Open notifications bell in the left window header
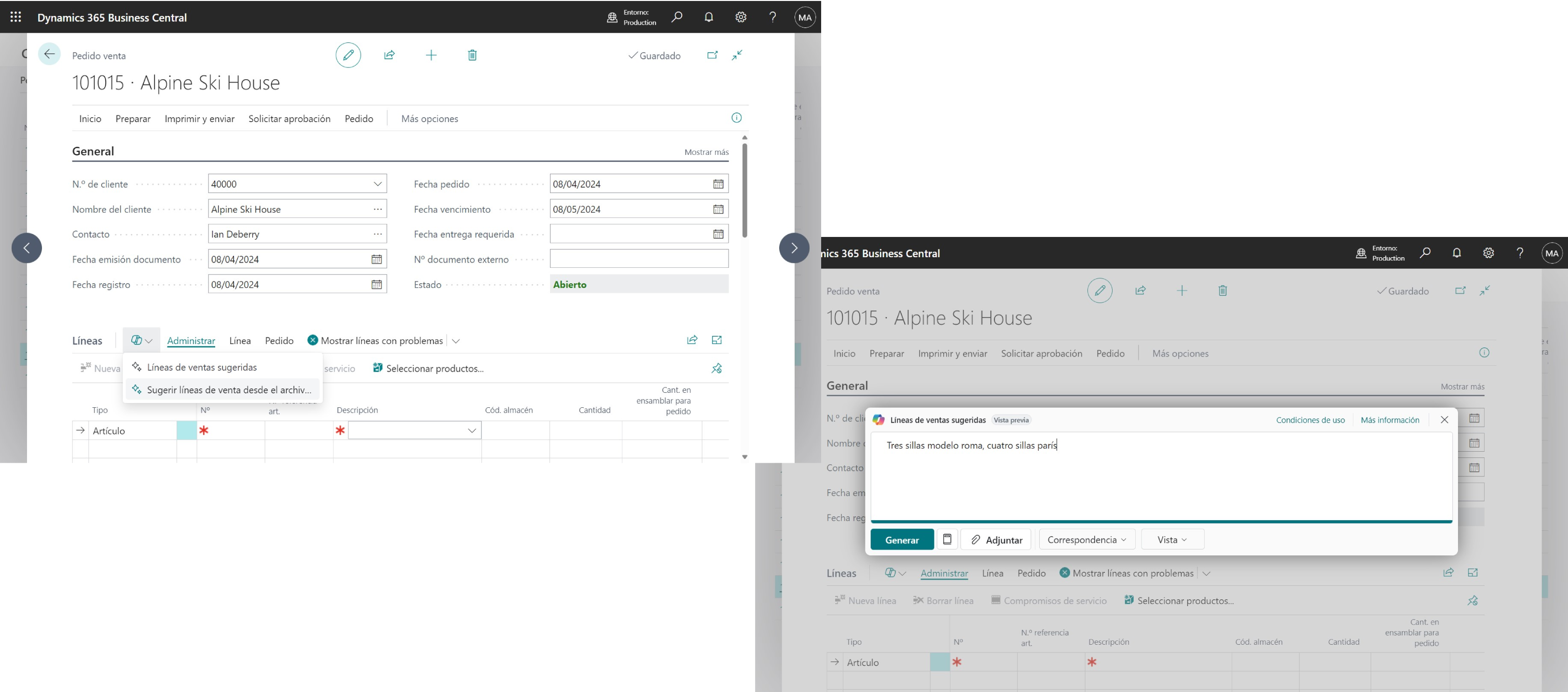The width and height of the screenshot is (1568, 692). click(709, 17)
